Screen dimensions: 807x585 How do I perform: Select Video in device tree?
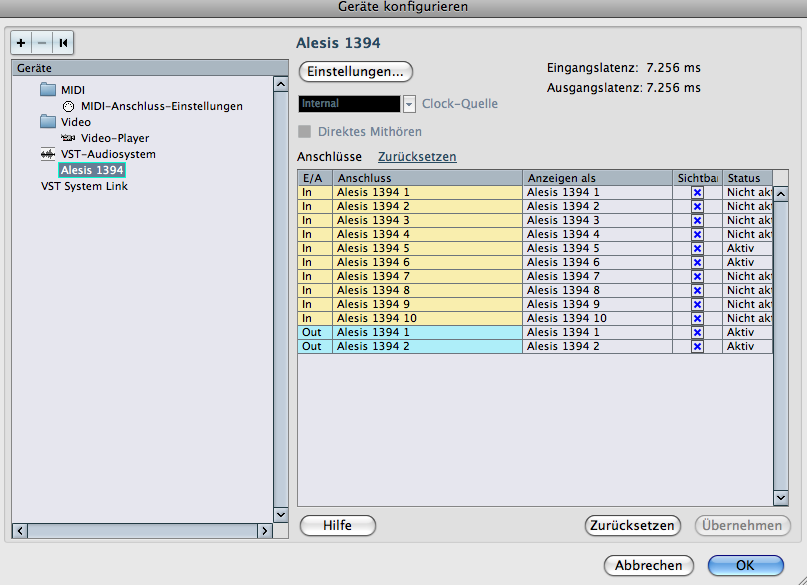tap(76, 122)
